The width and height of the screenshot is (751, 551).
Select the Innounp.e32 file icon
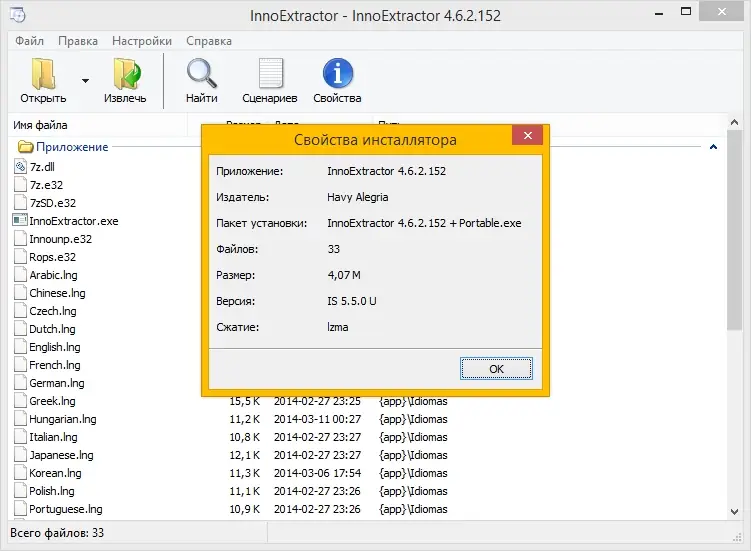(x=20, y=239)
